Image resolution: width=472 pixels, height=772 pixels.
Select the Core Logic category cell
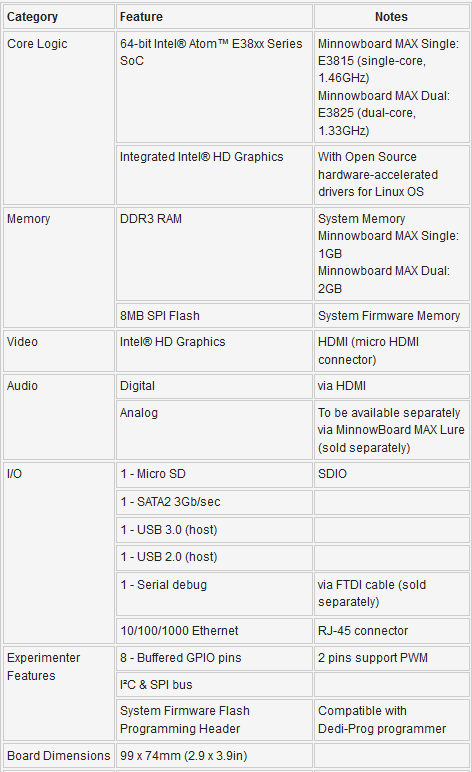click(59, 118)
